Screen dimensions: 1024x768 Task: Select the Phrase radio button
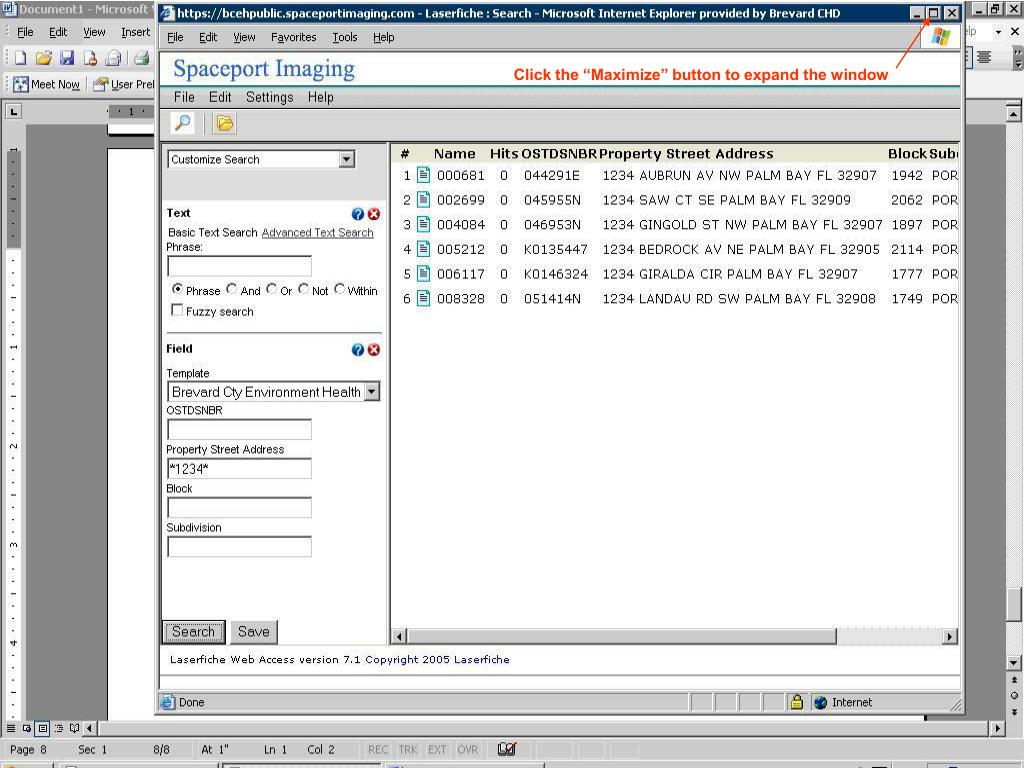(x=177, y=289)
